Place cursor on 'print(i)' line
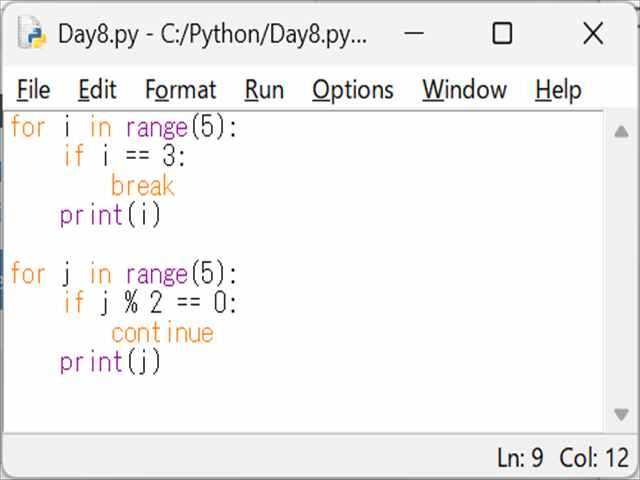 (110, 216)
